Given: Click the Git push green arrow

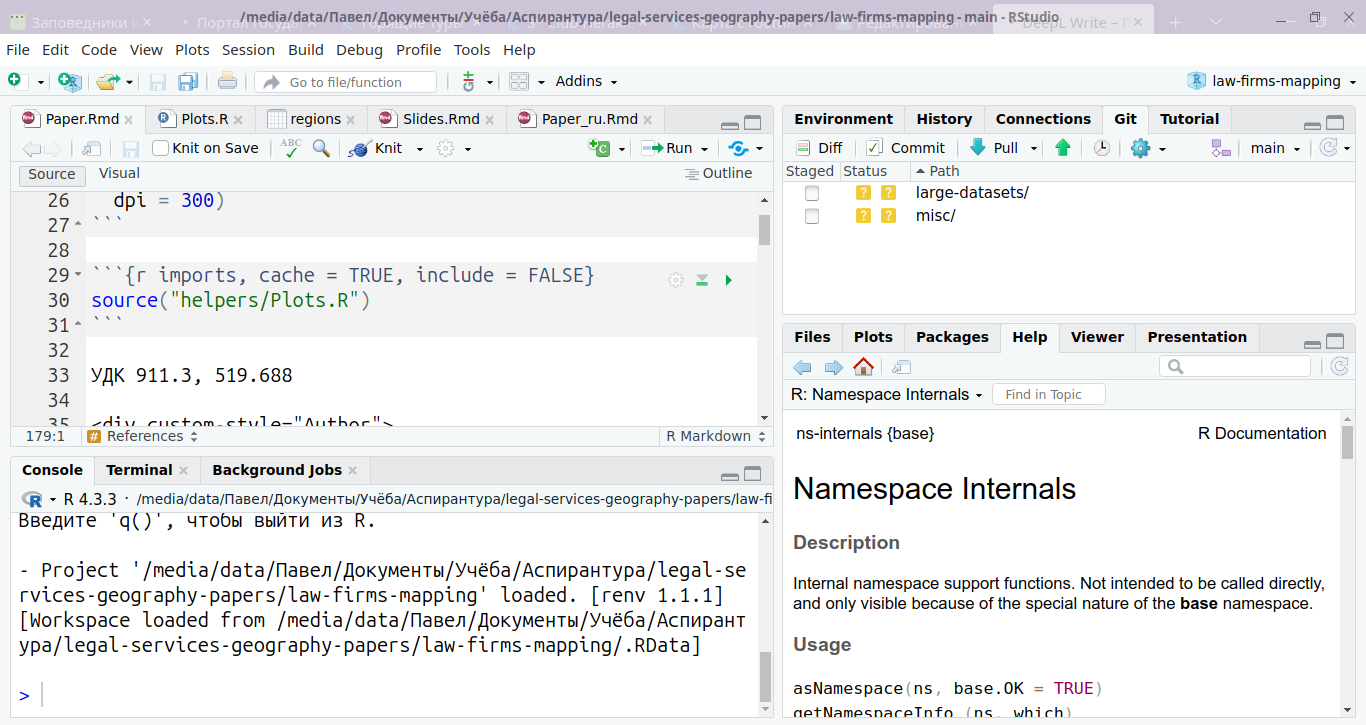Looking at the screenshot, I should click(x=1062, y=148).
